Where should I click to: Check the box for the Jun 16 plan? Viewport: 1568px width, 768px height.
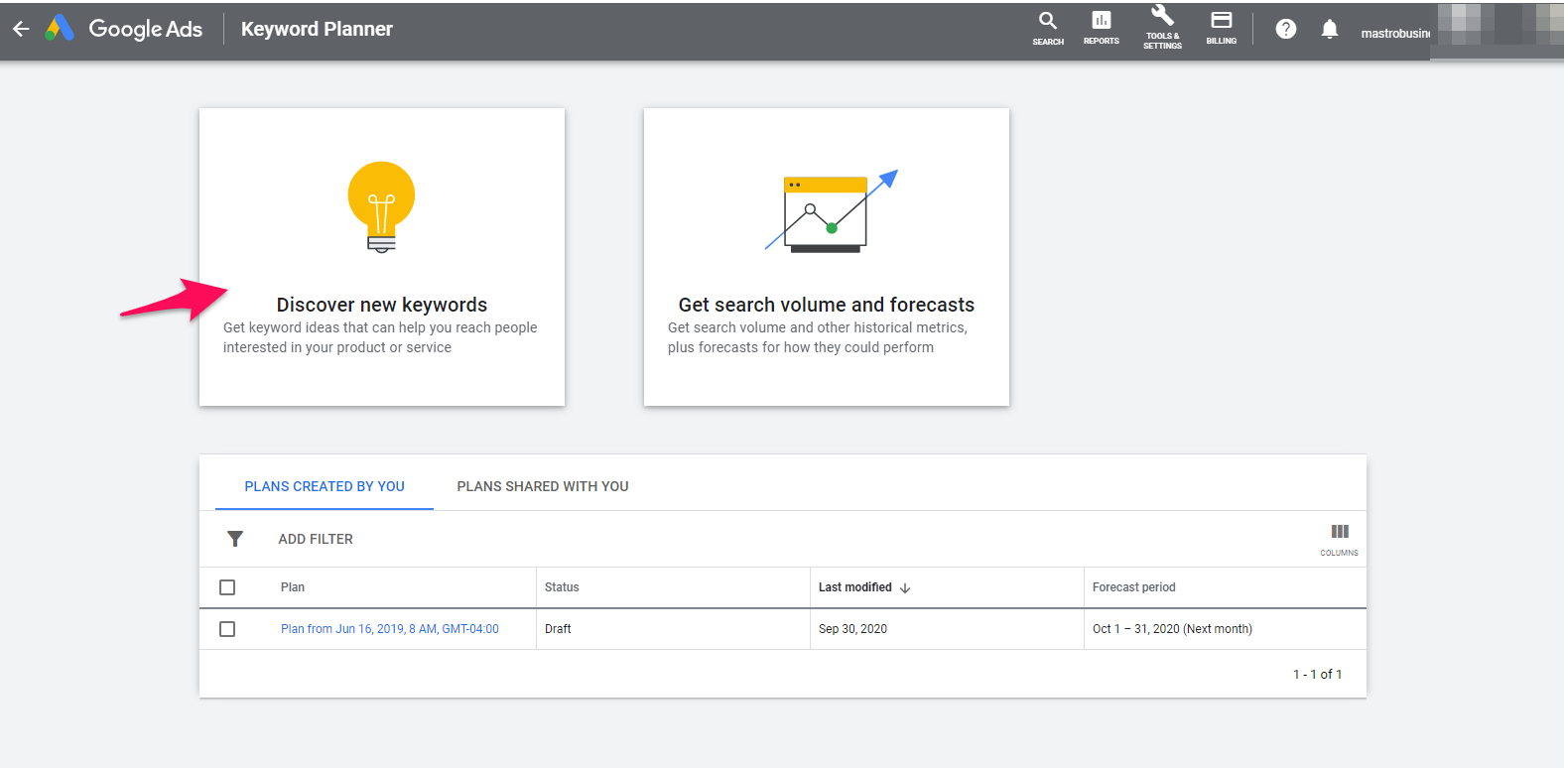click(227, 629)
